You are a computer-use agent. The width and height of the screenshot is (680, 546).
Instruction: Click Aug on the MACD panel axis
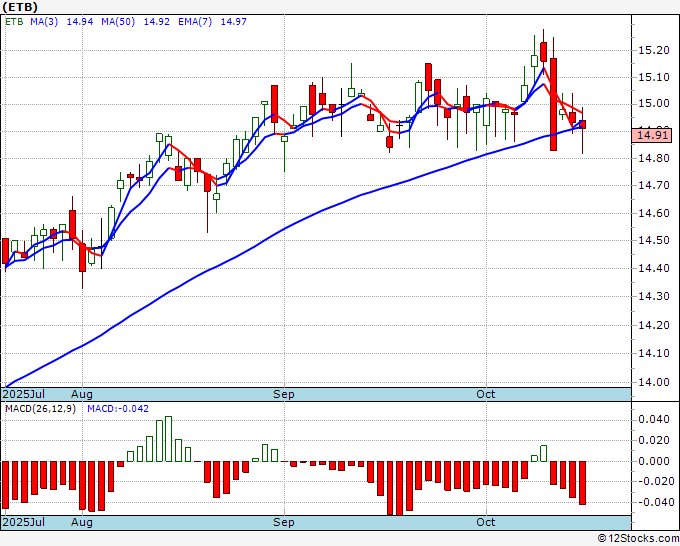pos(82,522)
